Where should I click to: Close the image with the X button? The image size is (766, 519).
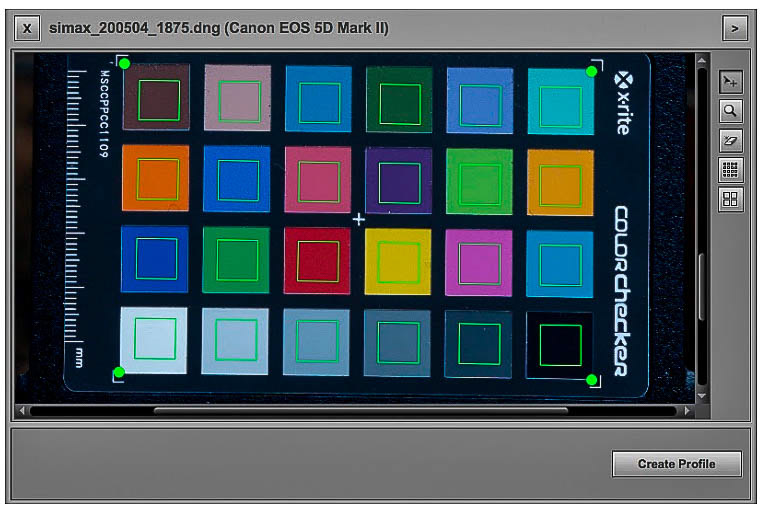(27, 28)
